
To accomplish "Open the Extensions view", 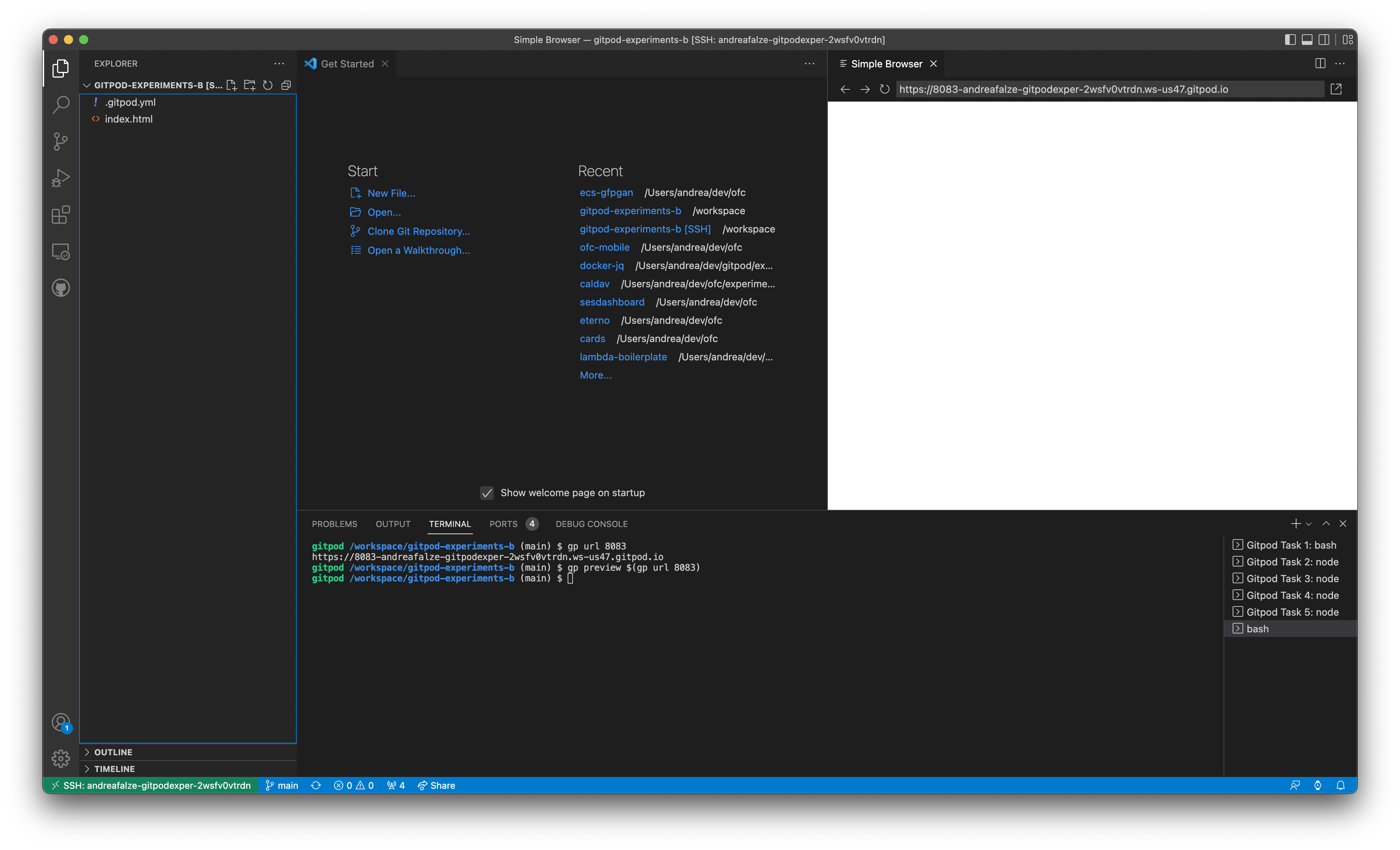I will point(60,215).
